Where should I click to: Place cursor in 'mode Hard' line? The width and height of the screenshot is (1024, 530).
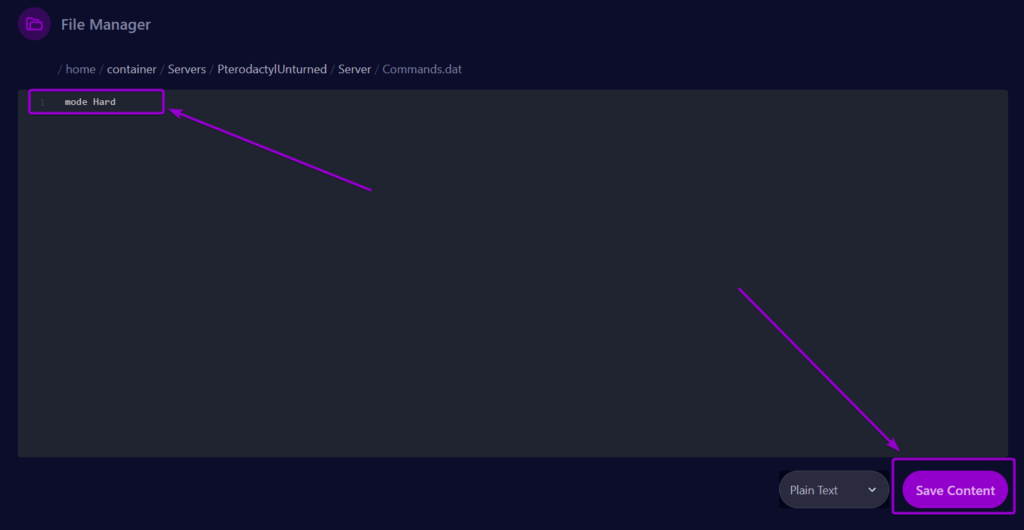[x=90, y=102]
